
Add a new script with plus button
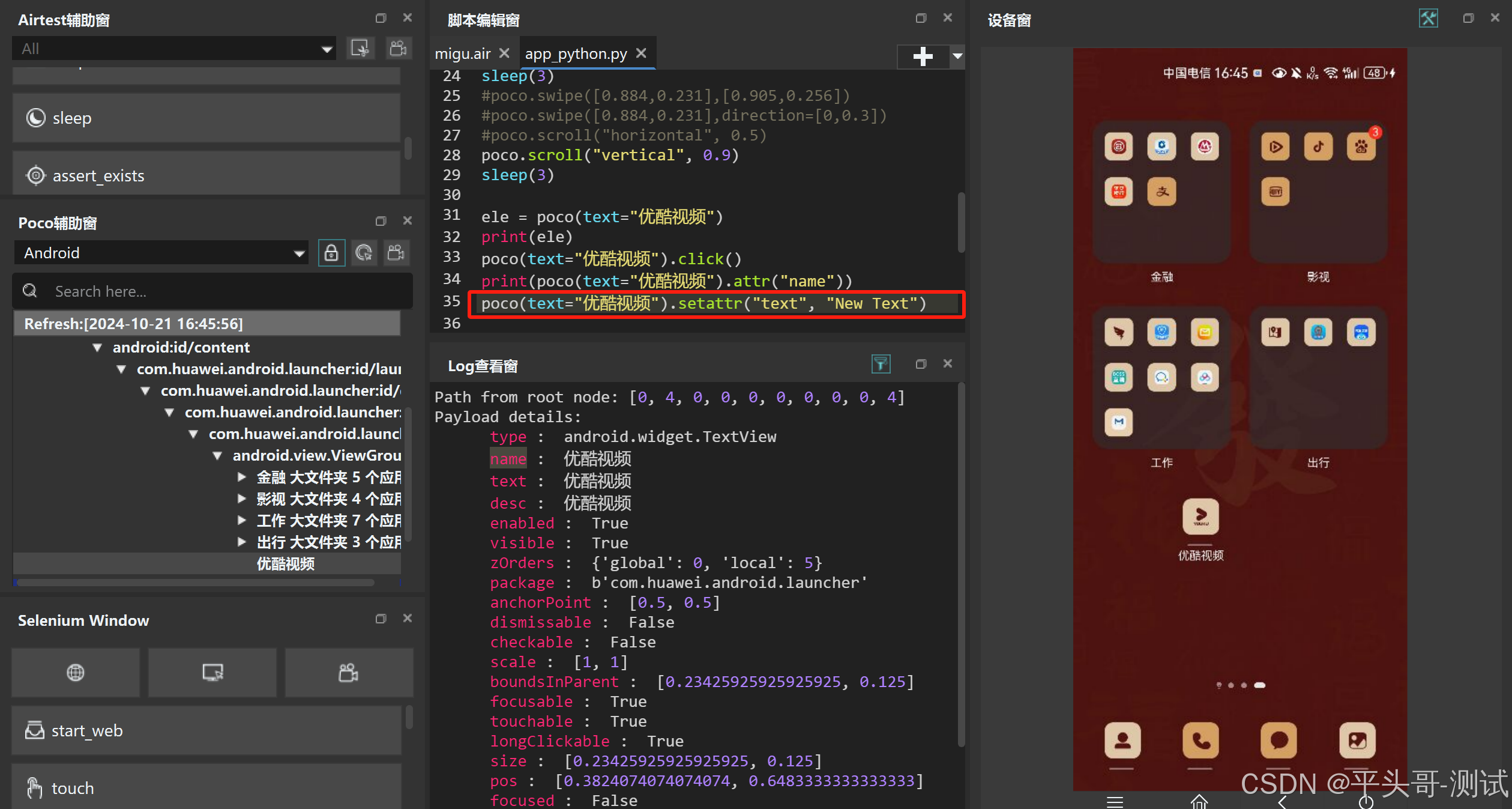tap(923, 56)
